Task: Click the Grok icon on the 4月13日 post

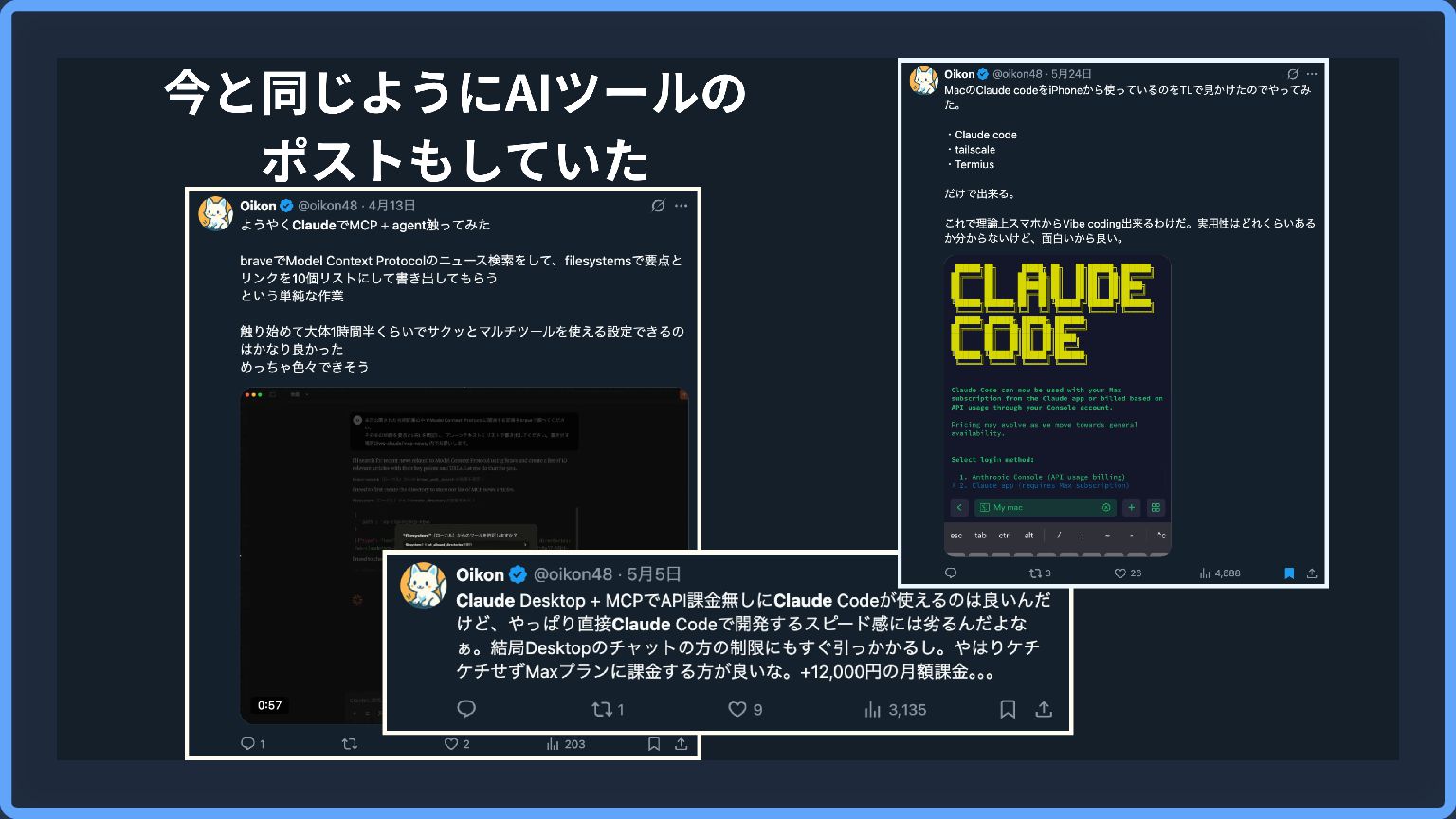Action: point(658,206)
